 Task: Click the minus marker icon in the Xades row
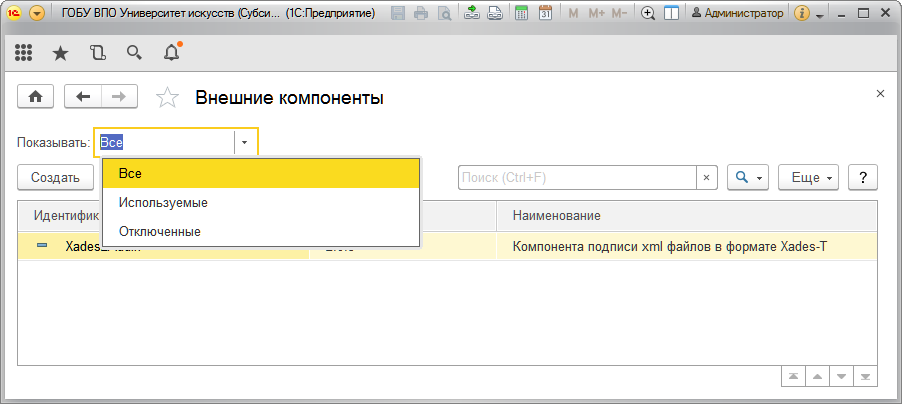(42, 246)
